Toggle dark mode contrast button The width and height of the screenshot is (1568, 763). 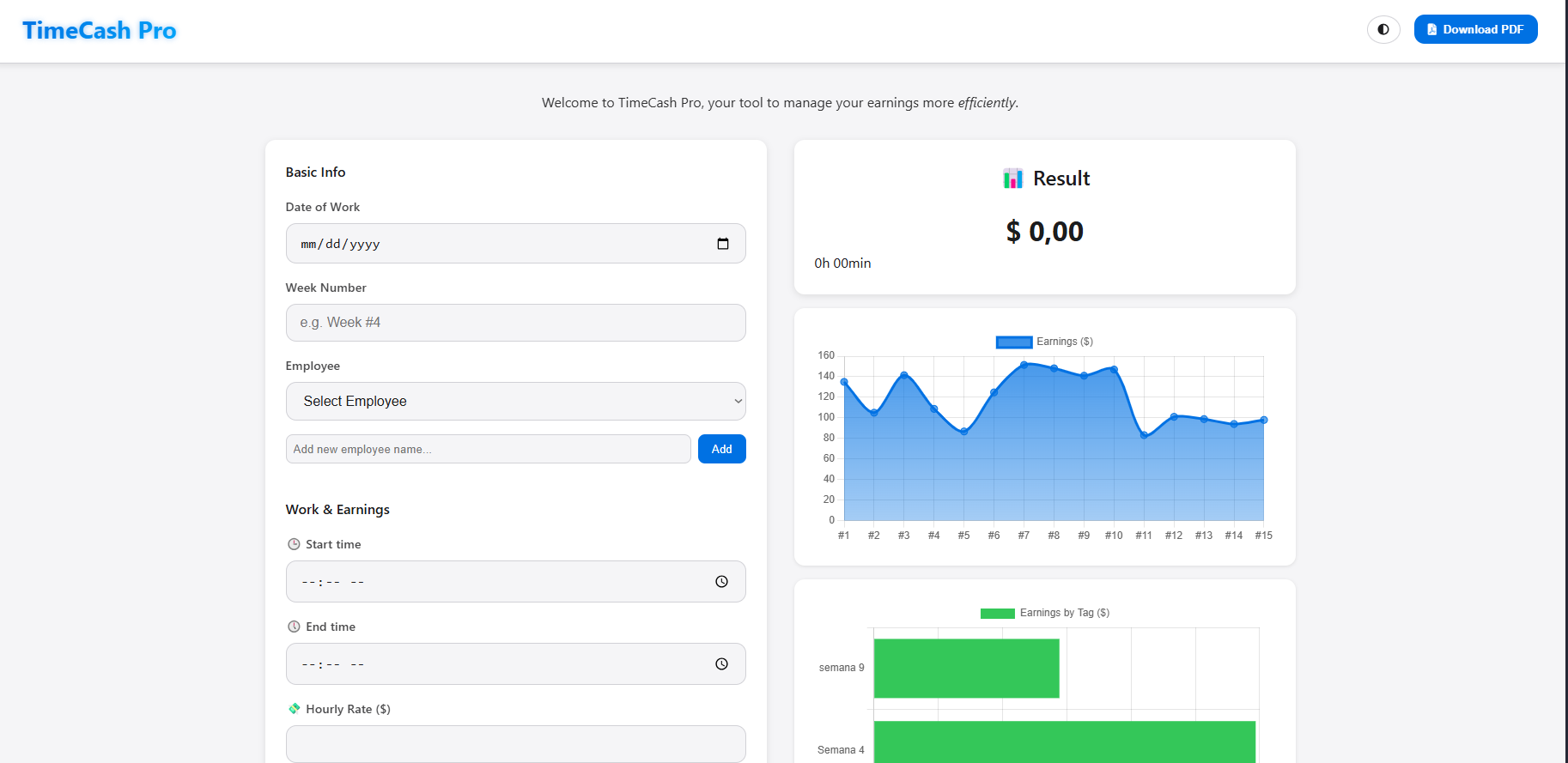[1383, 29]
